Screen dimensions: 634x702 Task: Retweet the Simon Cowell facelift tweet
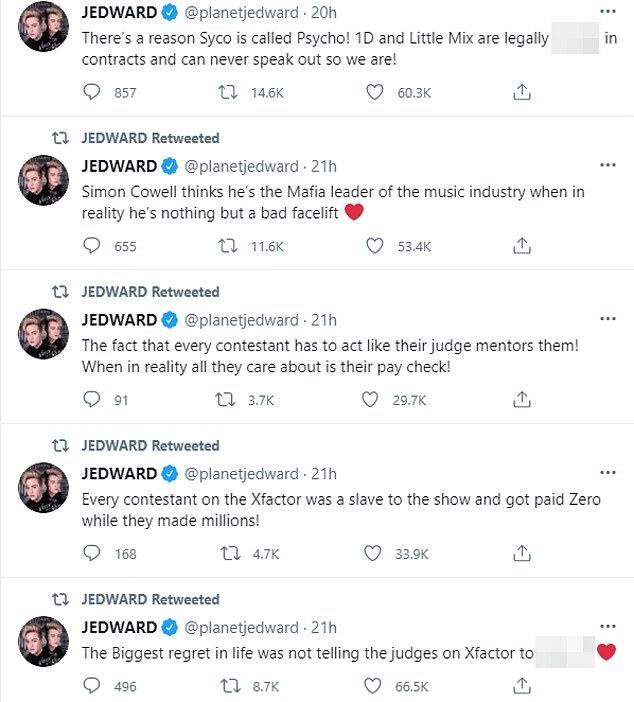(x=227, y=246)
